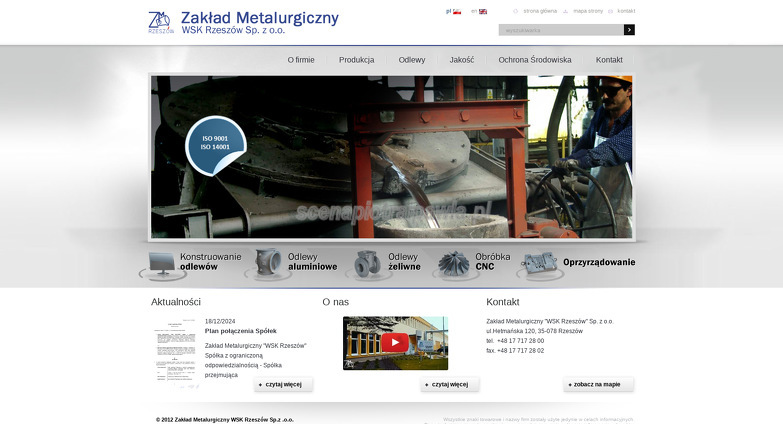Click czytaj więcej under Aktualności
Viewport: 783px width, 424px height.
click(283, 385)
